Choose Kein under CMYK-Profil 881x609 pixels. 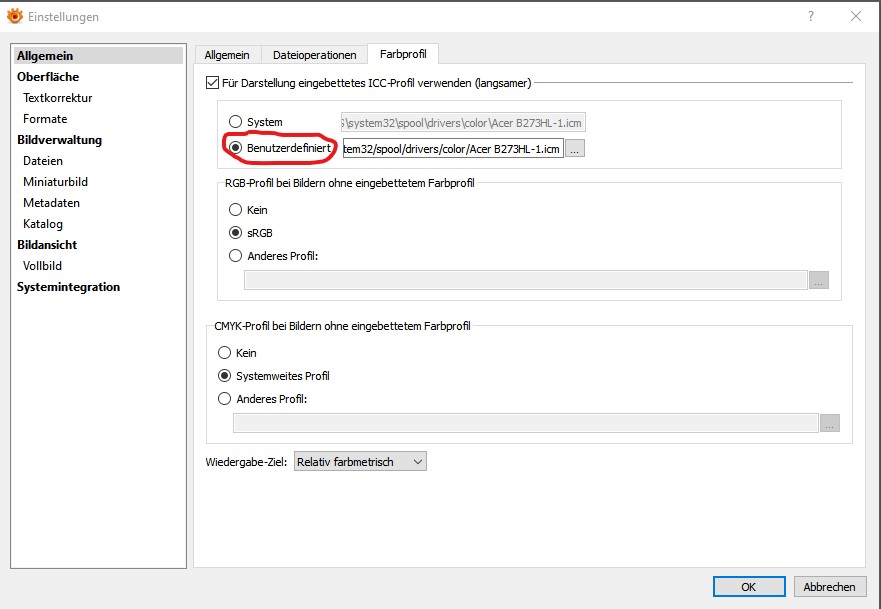[x=224, y=353]
